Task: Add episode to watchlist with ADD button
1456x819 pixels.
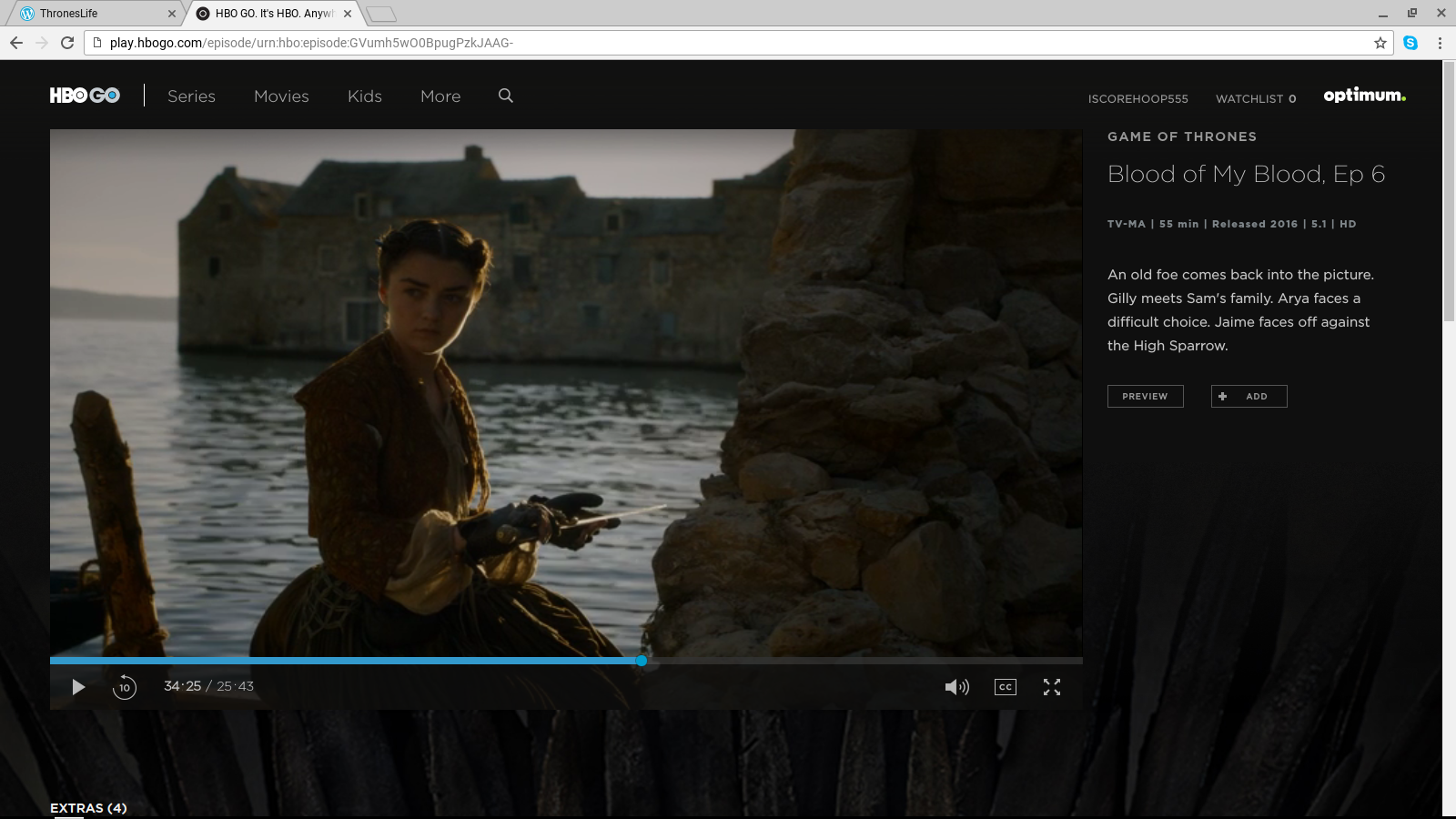Action: tap(1249, 396)
